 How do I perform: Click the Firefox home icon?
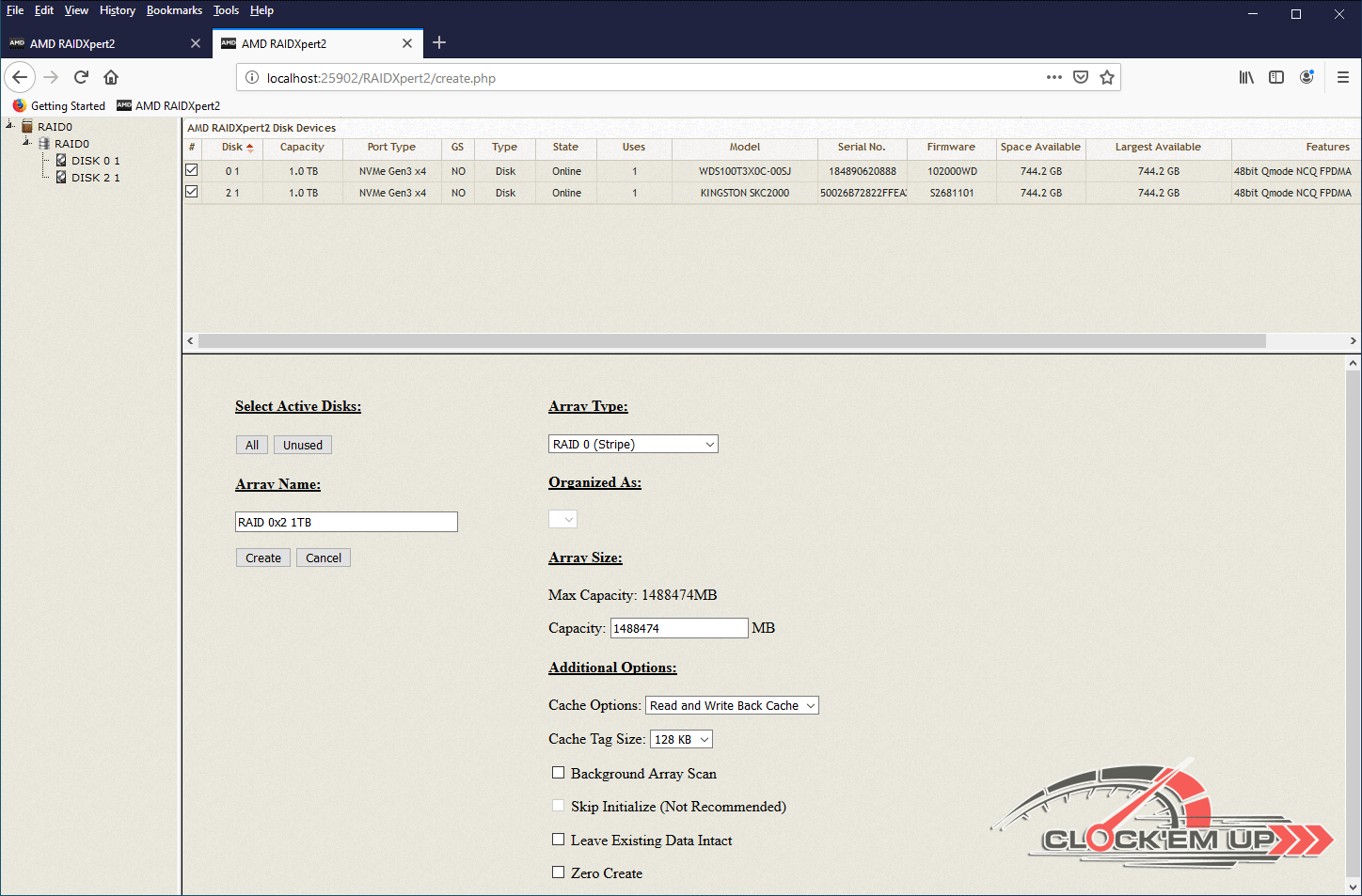point(111,77)
